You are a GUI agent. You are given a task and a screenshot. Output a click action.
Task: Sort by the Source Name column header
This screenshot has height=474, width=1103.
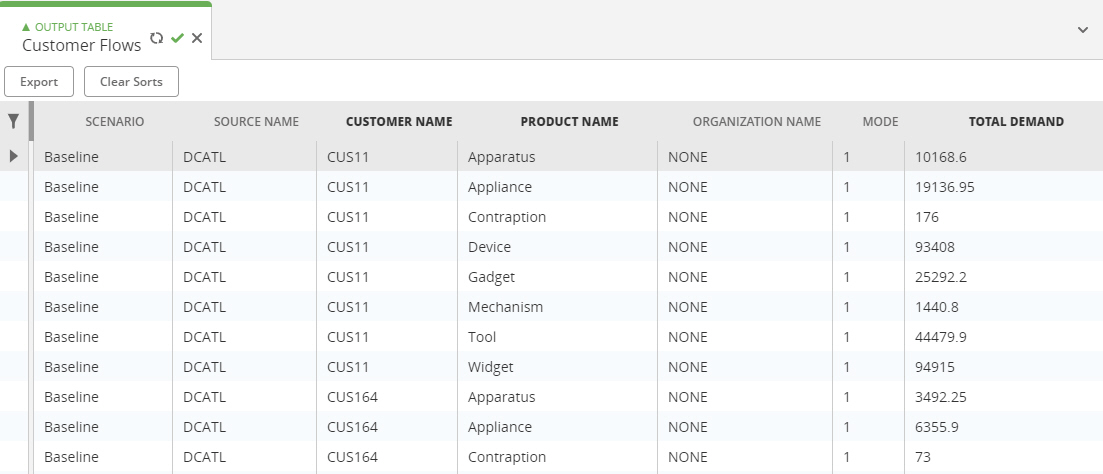(256, 122)
